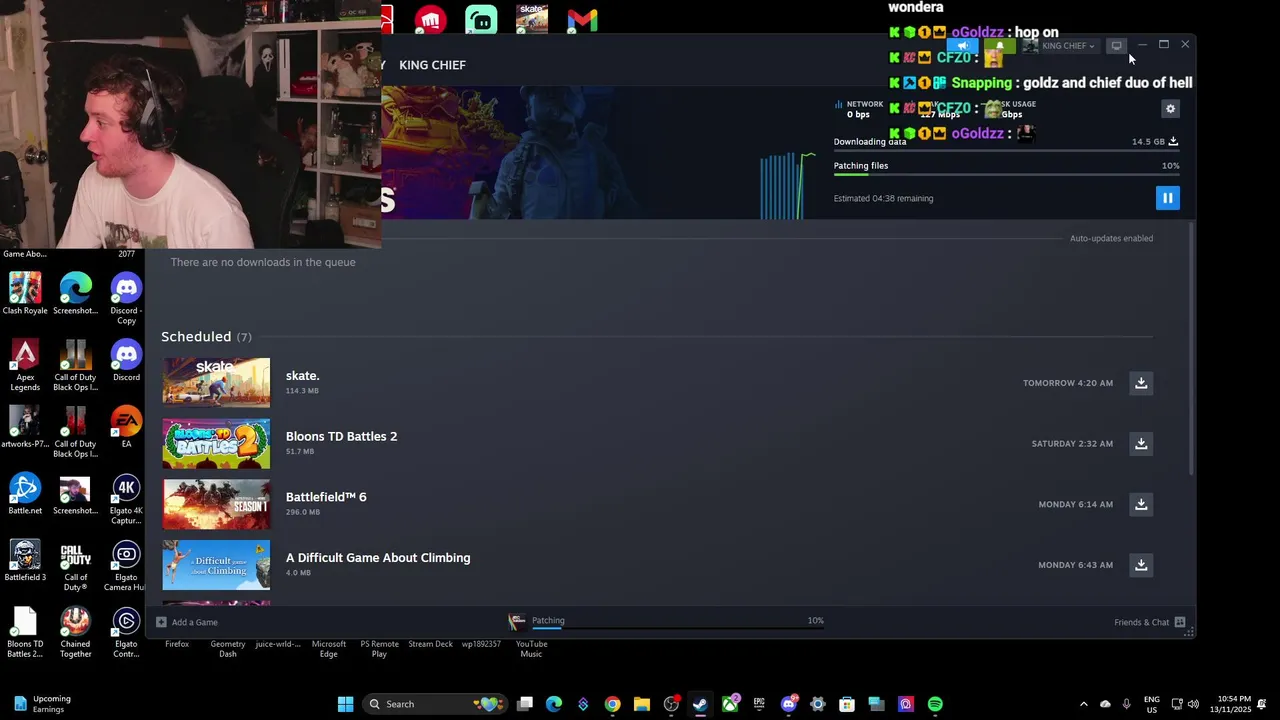The image size is (1280, 720).
Task: Click the Add a Game plus icon
Action: pos(161,622)
